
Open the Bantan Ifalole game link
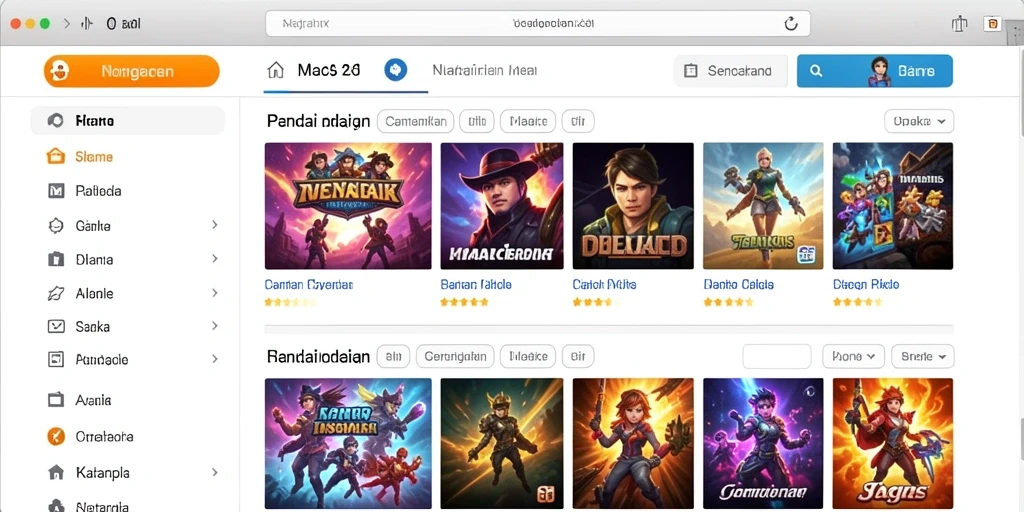point(475,285)
